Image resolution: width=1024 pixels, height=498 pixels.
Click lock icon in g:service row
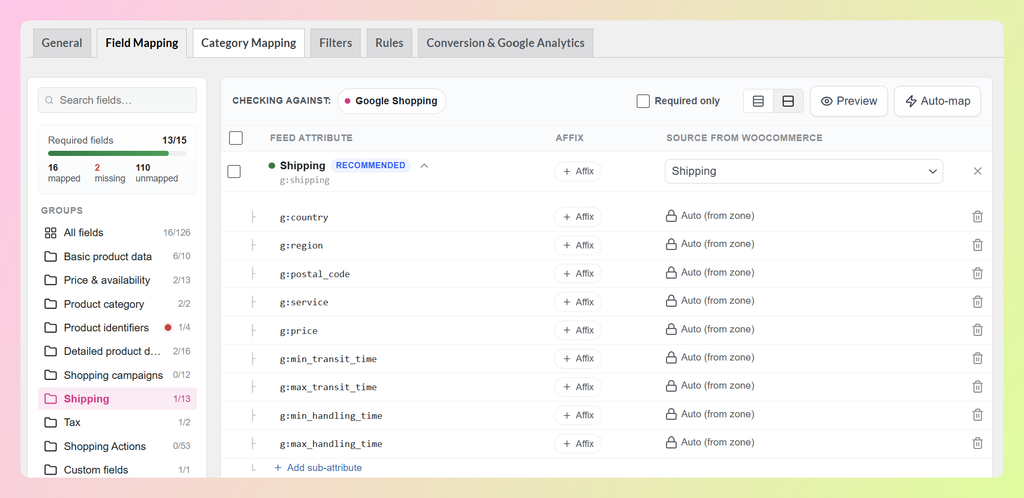(x=671, y=302)
